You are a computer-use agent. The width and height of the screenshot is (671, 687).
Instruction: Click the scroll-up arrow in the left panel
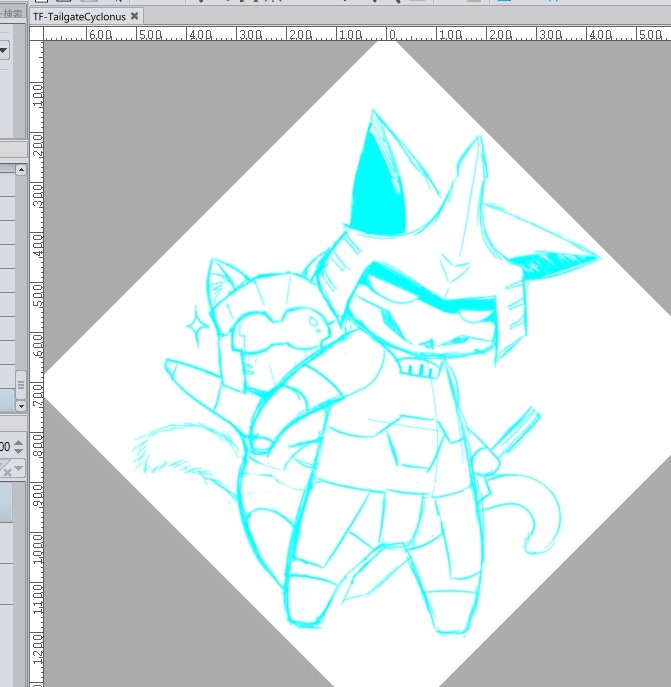[21, 170]
